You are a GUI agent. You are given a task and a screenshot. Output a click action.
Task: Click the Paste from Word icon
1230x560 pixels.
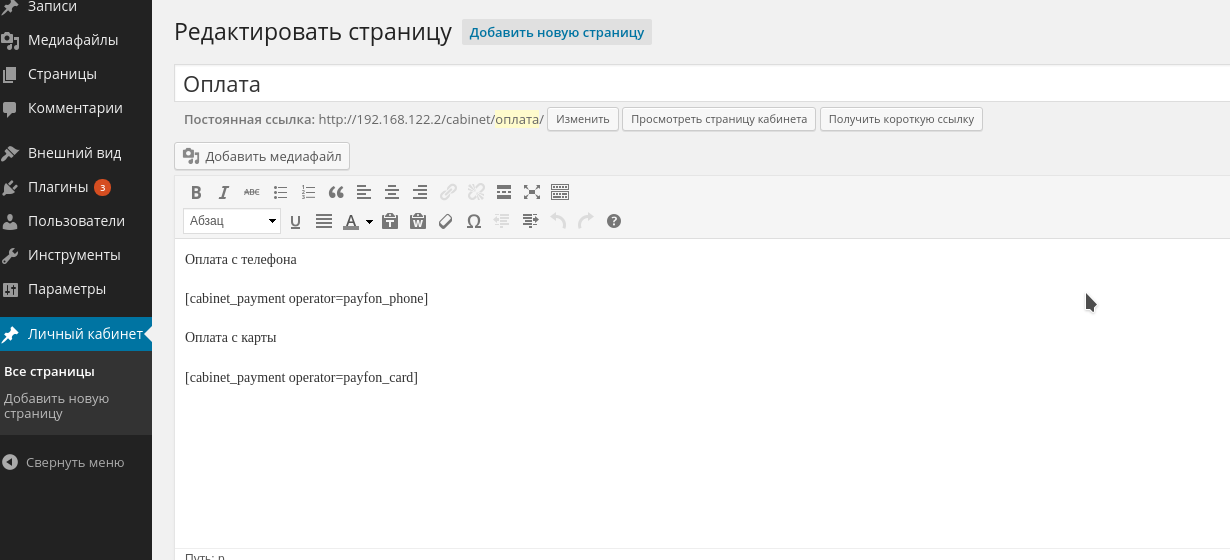tap(418, 221)
